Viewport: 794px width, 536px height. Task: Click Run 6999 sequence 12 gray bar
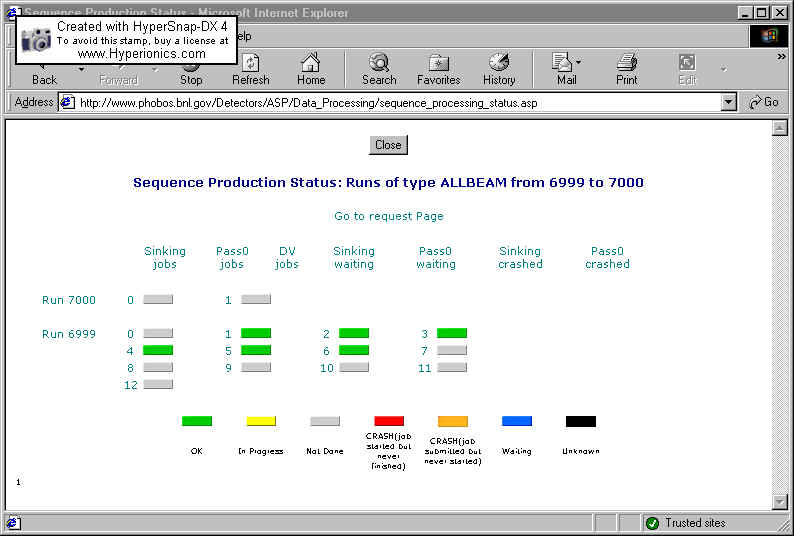158,384
